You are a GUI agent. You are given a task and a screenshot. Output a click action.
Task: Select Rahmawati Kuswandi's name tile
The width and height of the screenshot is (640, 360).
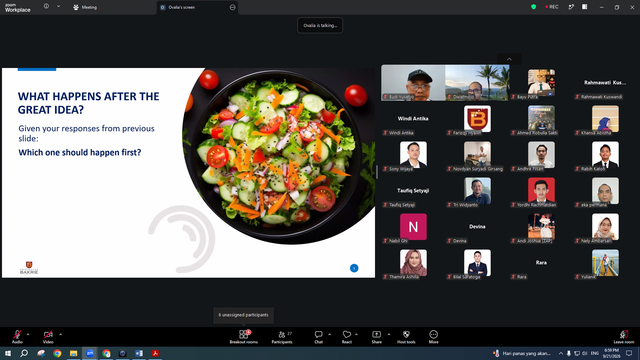pos(605,83)
